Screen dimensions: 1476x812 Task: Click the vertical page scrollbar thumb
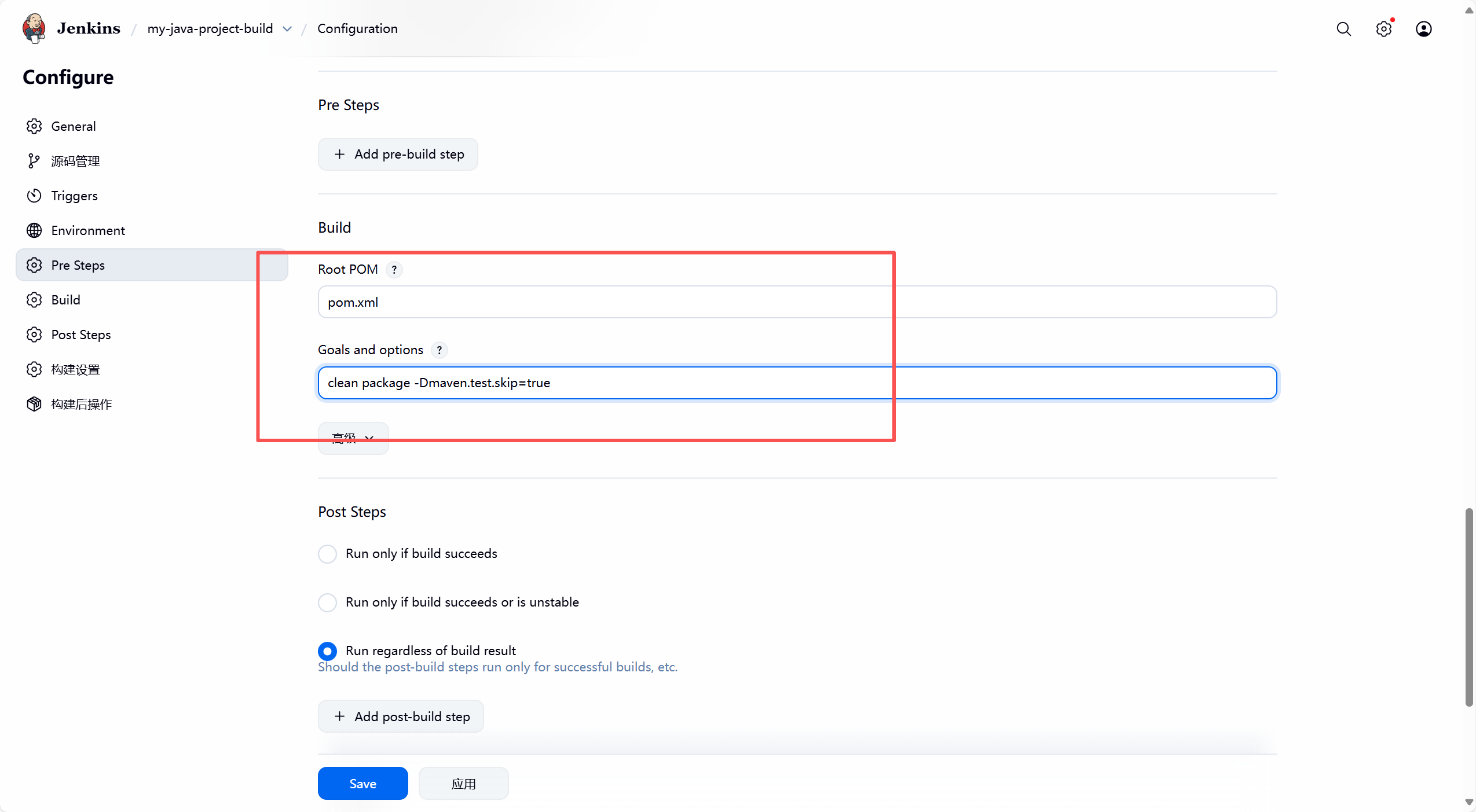[x=1468, y=608]
